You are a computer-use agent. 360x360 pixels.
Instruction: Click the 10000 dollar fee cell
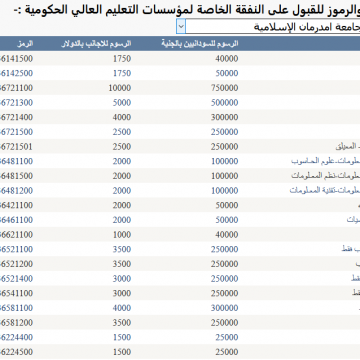coord(120,88)
